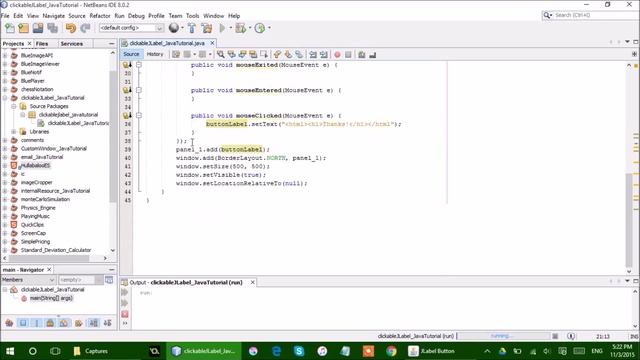Open the Tools menu
The height and width of the screenshot is (360, 640).
pyautogui.click(x=192, y=16)
